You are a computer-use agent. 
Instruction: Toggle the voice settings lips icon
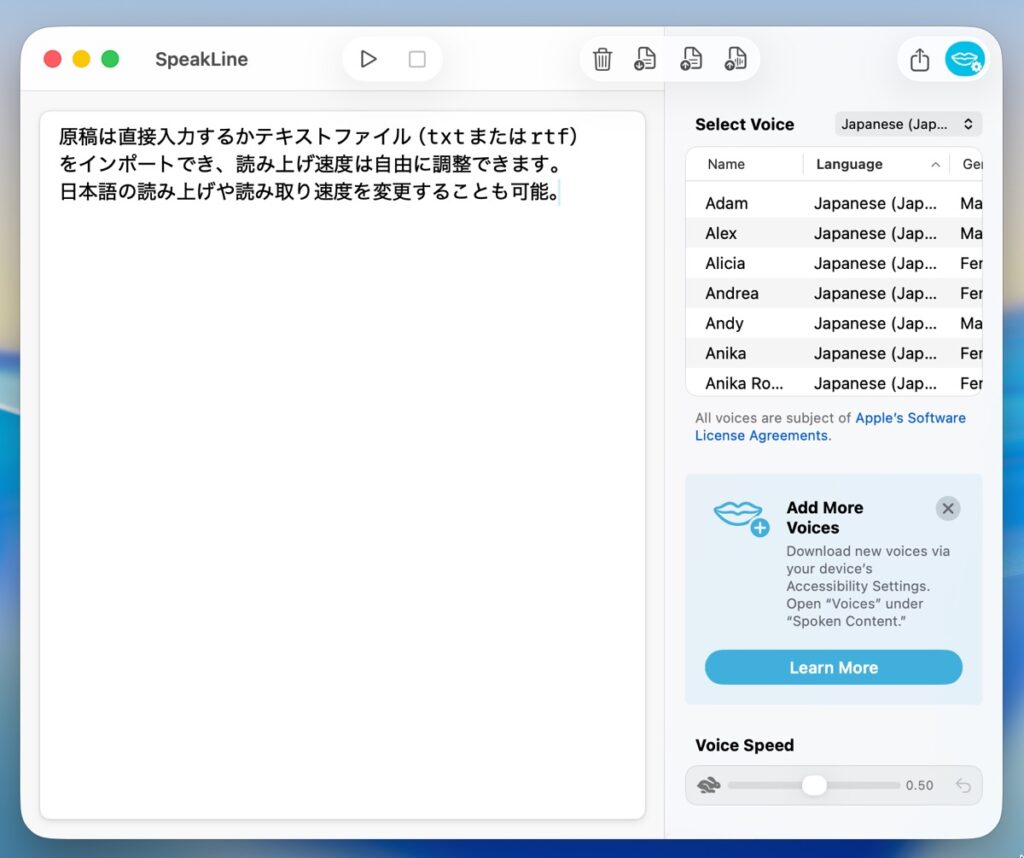click(964, 60)
